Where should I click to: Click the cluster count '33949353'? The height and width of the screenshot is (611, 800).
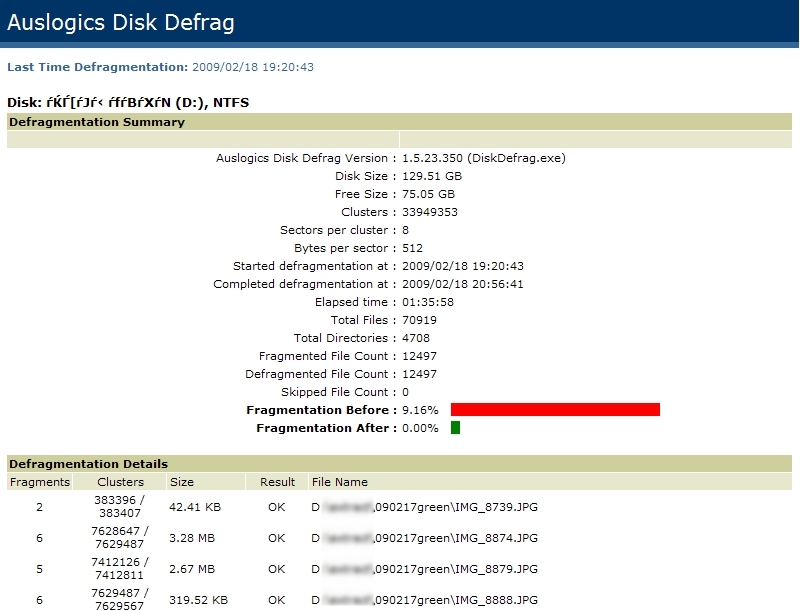(x=430, y=212)
